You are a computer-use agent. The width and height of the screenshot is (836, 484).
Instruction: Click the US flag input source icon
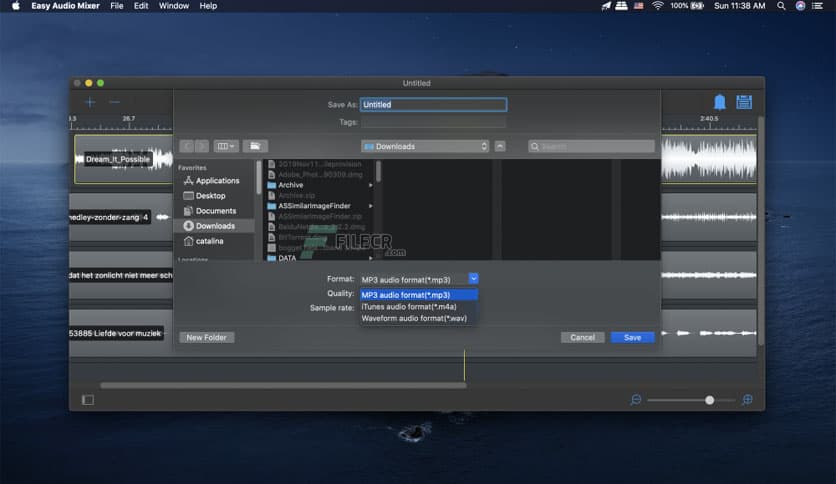tap(639, 6)
